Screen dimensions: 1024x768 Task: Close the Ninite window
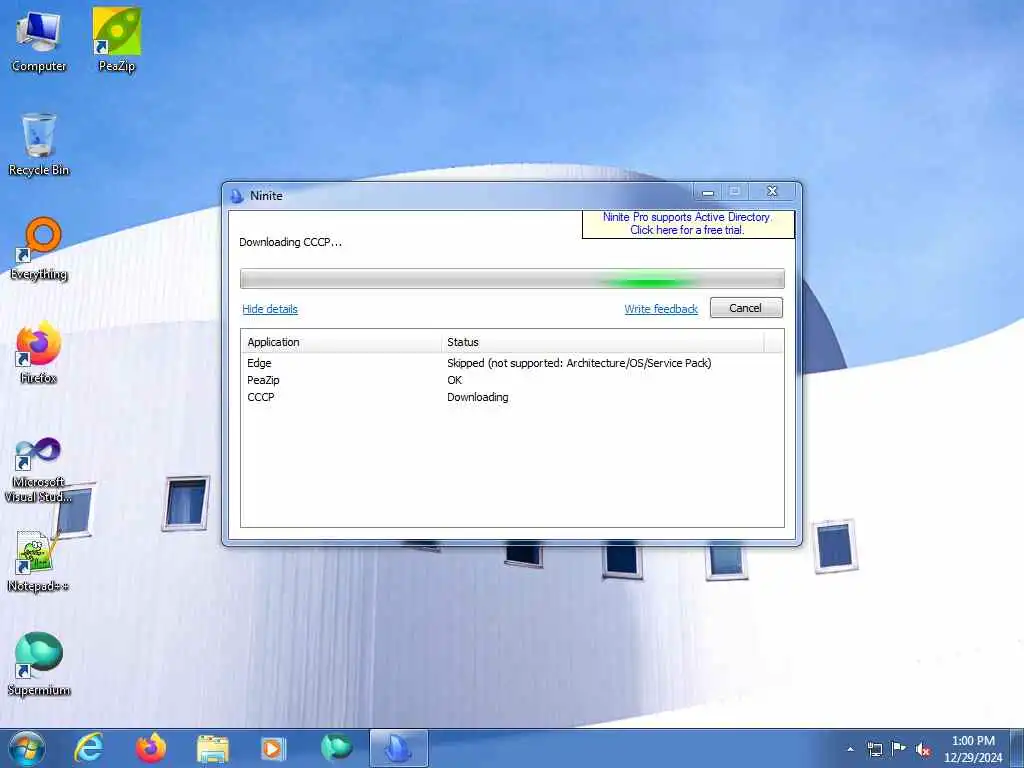(x=773, y=191)
